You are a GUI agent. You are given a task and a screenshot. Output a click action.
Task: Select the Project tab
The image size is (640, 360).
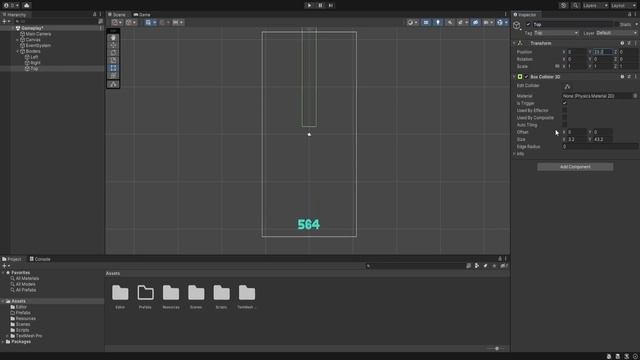pos(12,259)
